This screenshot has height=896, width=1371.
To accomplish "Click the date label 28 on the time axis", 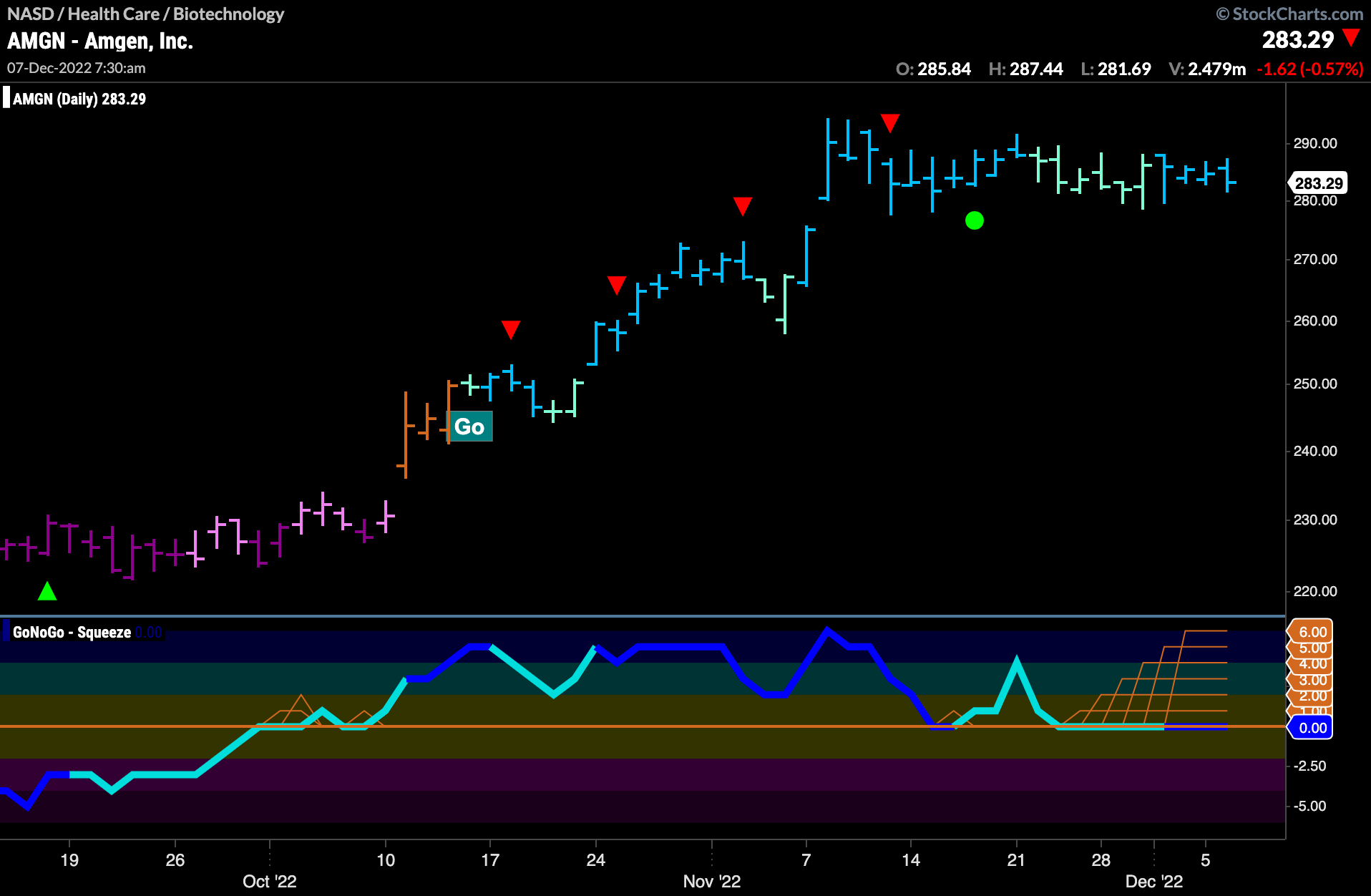I will (1101, 860).
